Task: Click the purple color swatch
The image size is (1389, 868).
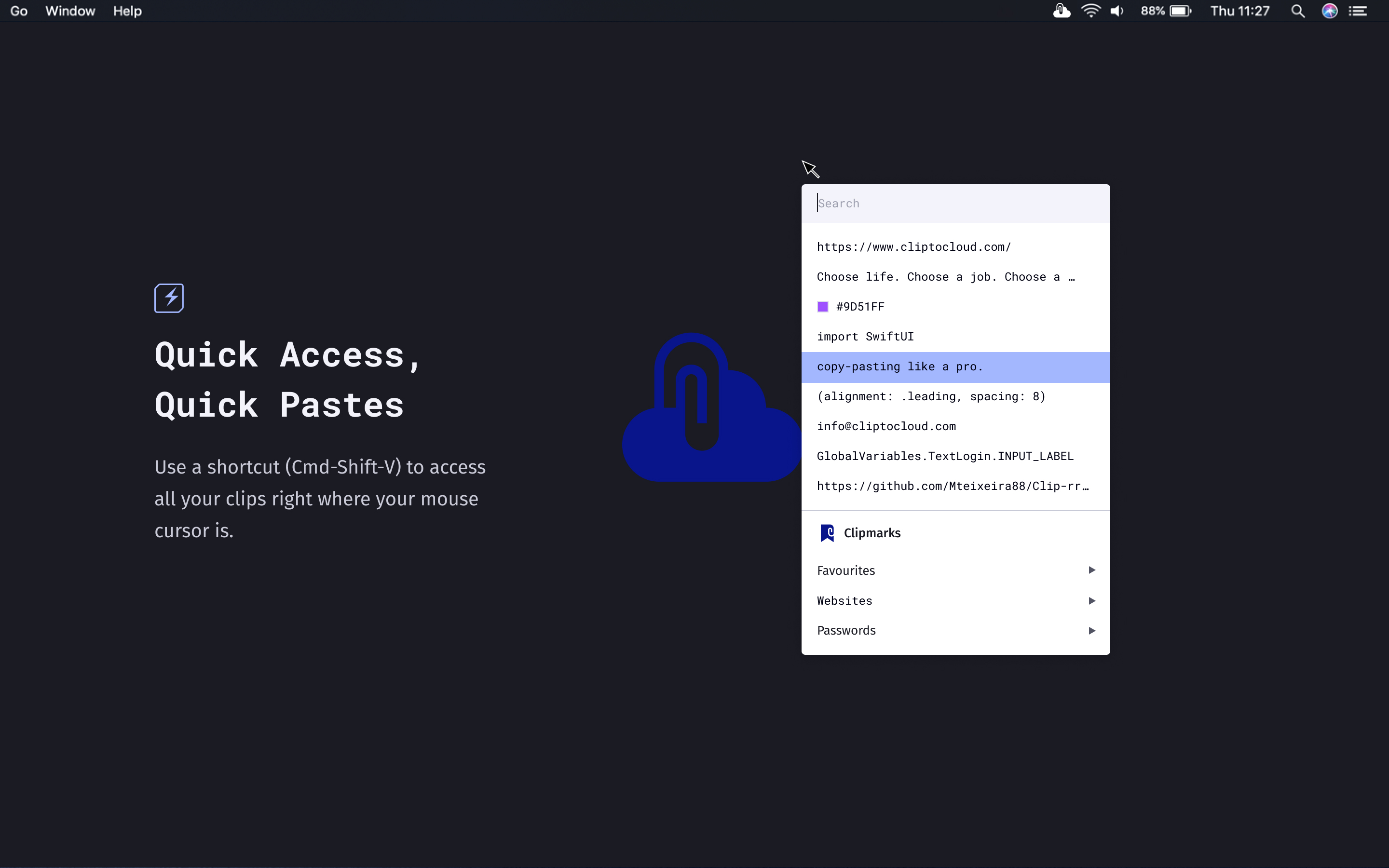Action: (x=822, y=307)
